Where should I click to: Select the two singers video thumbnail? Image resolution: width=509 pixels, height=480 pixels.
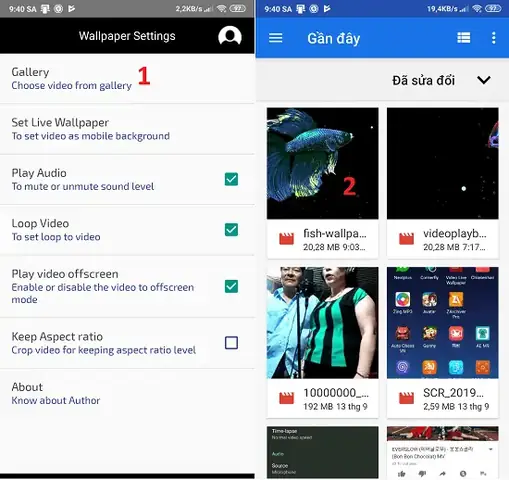click(x=322, y=323)
